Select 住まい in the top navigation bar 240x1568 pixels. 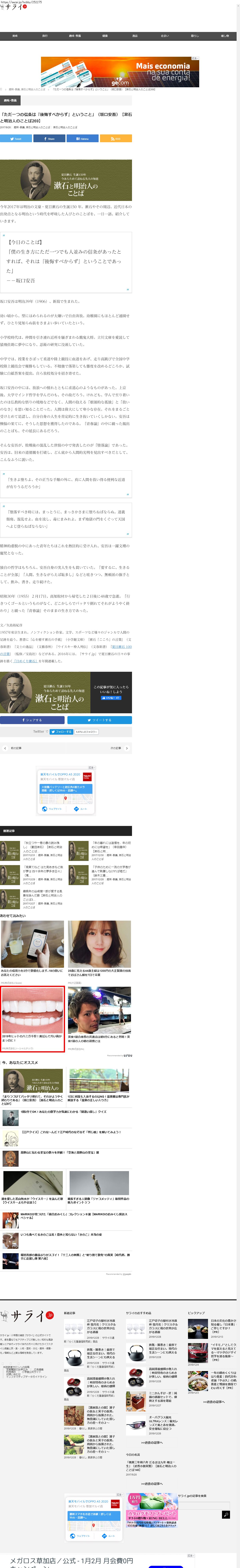pos(164,36)
